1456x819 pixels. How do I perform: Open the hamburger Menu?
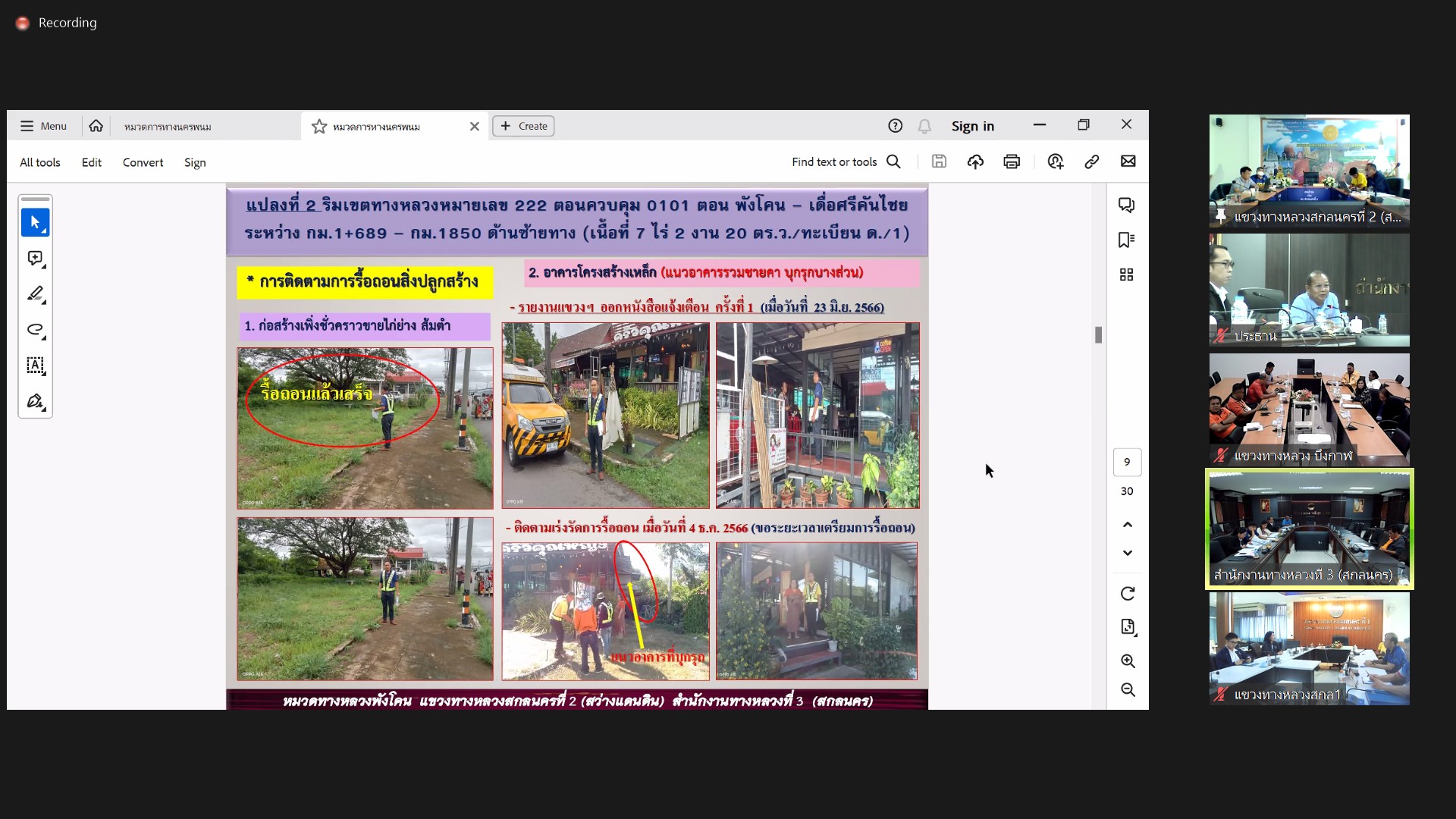(43, 126)
